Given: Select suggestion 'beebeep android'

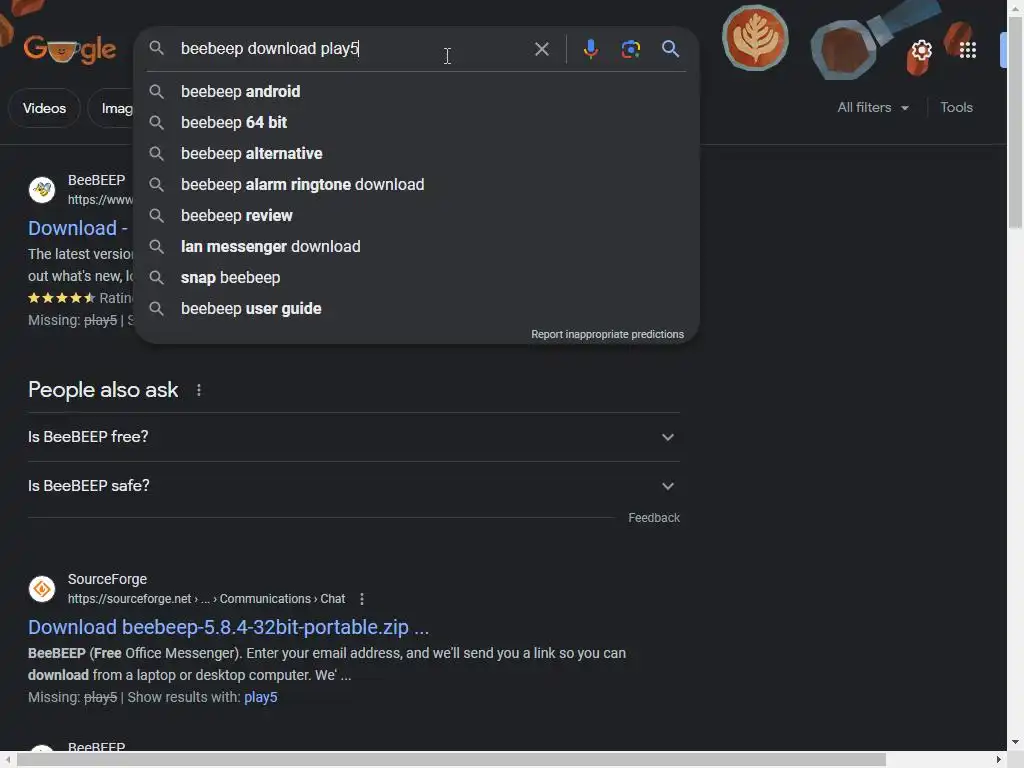Looking at the screenshot, I should [x=417, y=91].
